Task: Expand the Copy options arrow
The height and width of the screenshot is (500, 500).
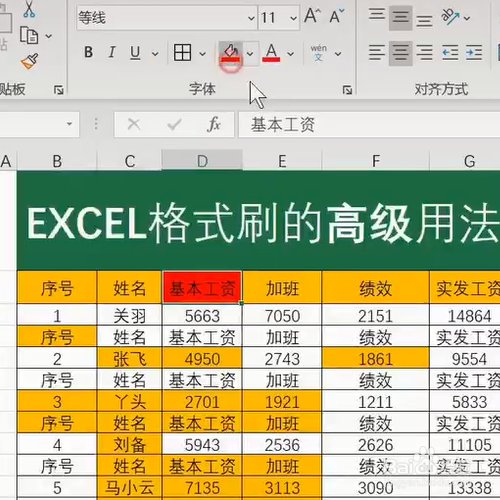Action: click(x=49, y=36)
